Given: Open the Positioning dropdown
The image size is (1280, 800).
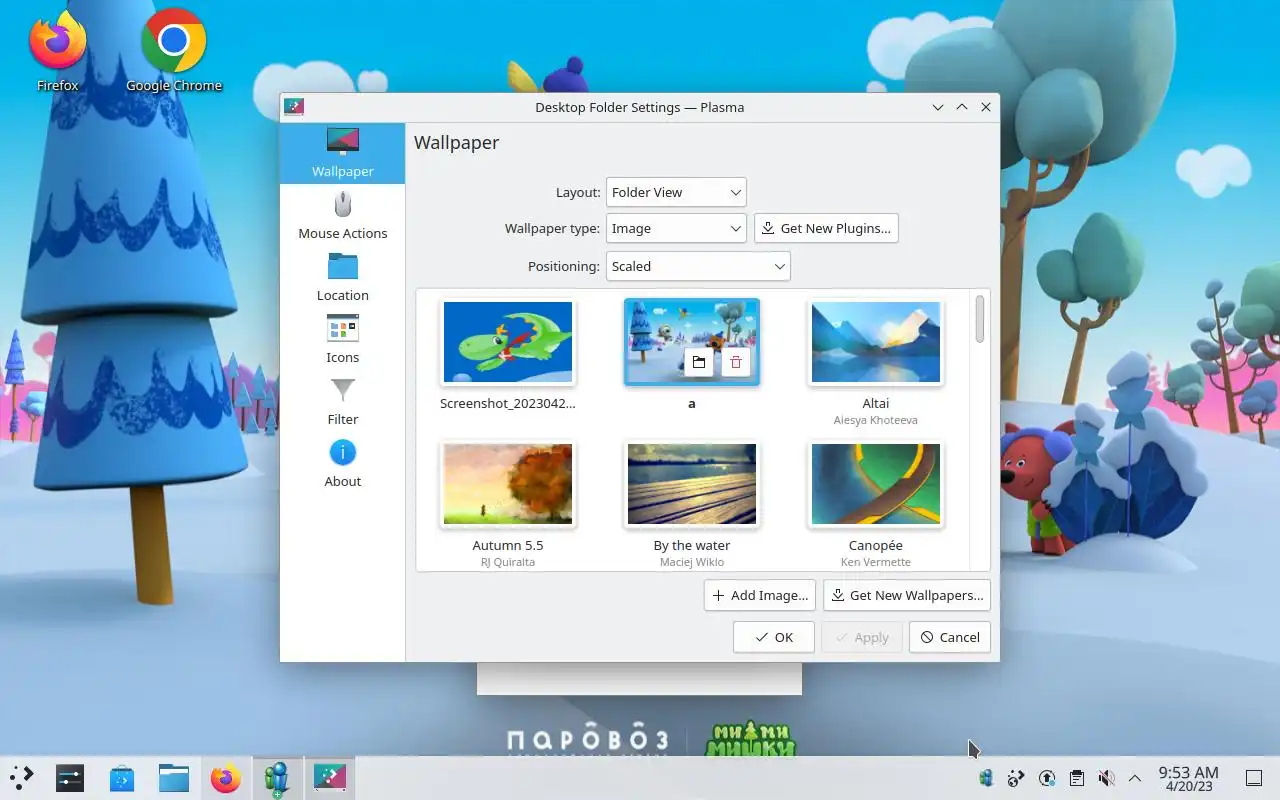Looking at the screenshot, I should pyautogui.click(x=698, y=266).
